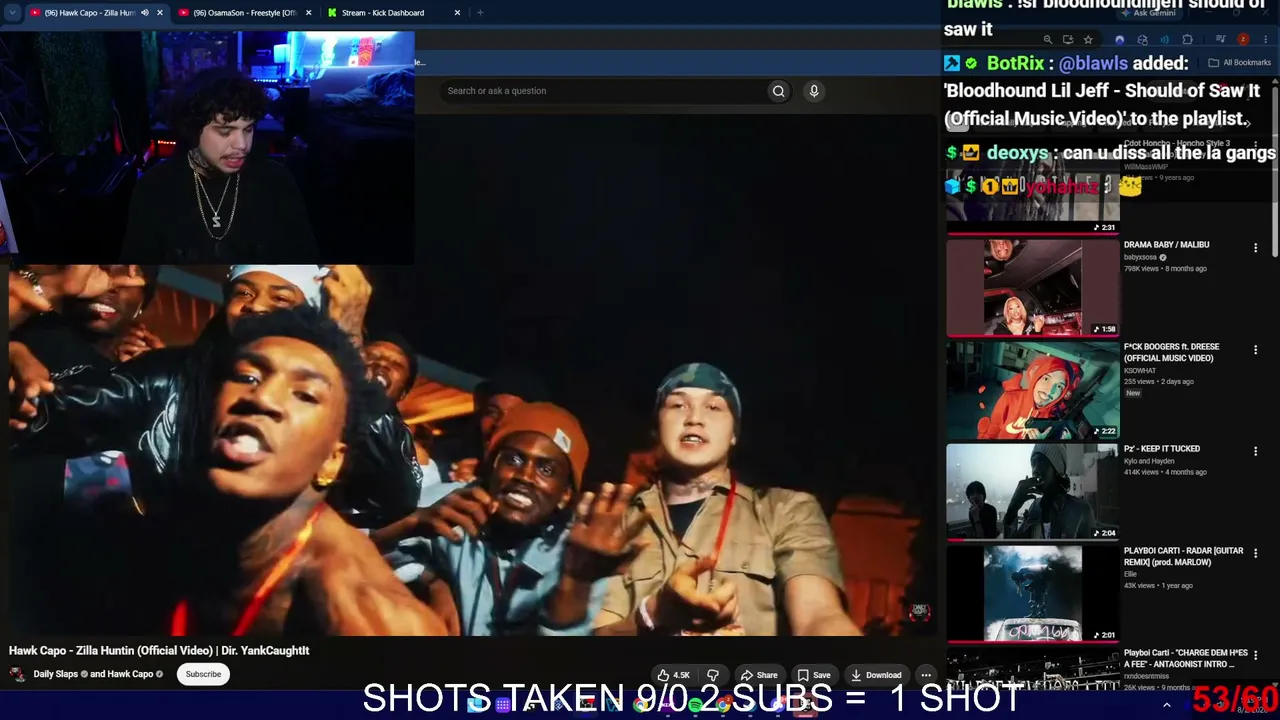The height and width of the screenshot is (720, 1280).
Task: Click the Zilla Huntin video title
Action: [x=159, y=650]
